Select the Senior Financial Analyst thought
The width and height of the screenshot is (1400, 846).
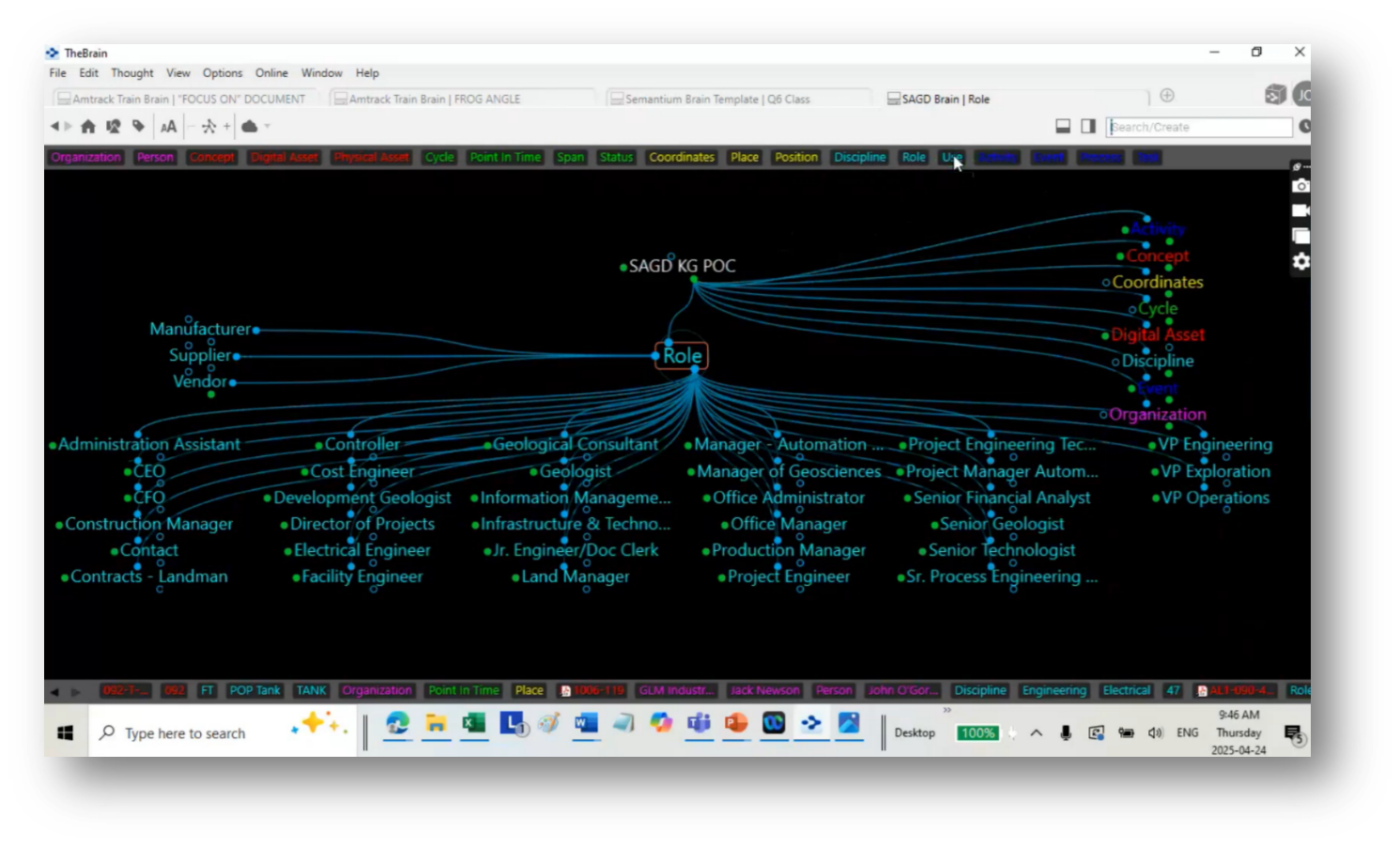pos(1002,499)
